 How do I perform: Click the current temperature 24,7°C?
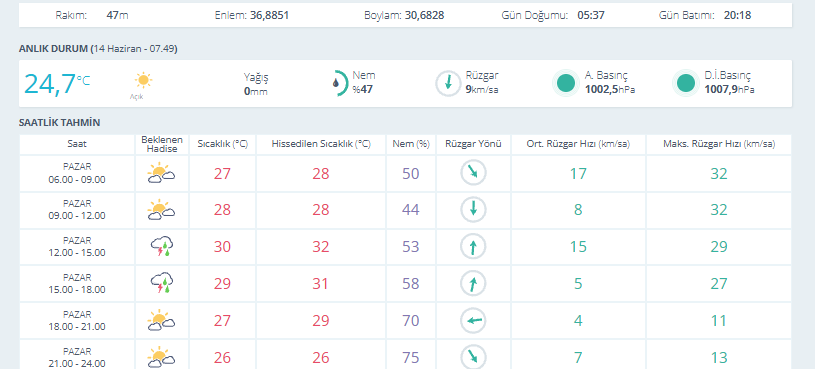pyautogui.click(x=57, y=84)
